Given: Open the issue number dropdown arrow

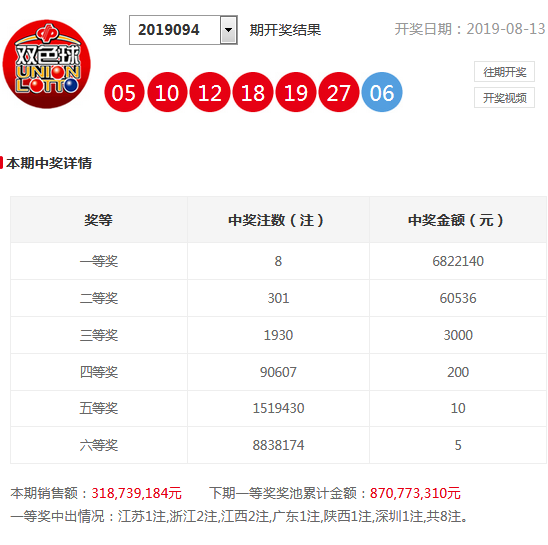Looking at the screenshot, I should click(229, 30).
